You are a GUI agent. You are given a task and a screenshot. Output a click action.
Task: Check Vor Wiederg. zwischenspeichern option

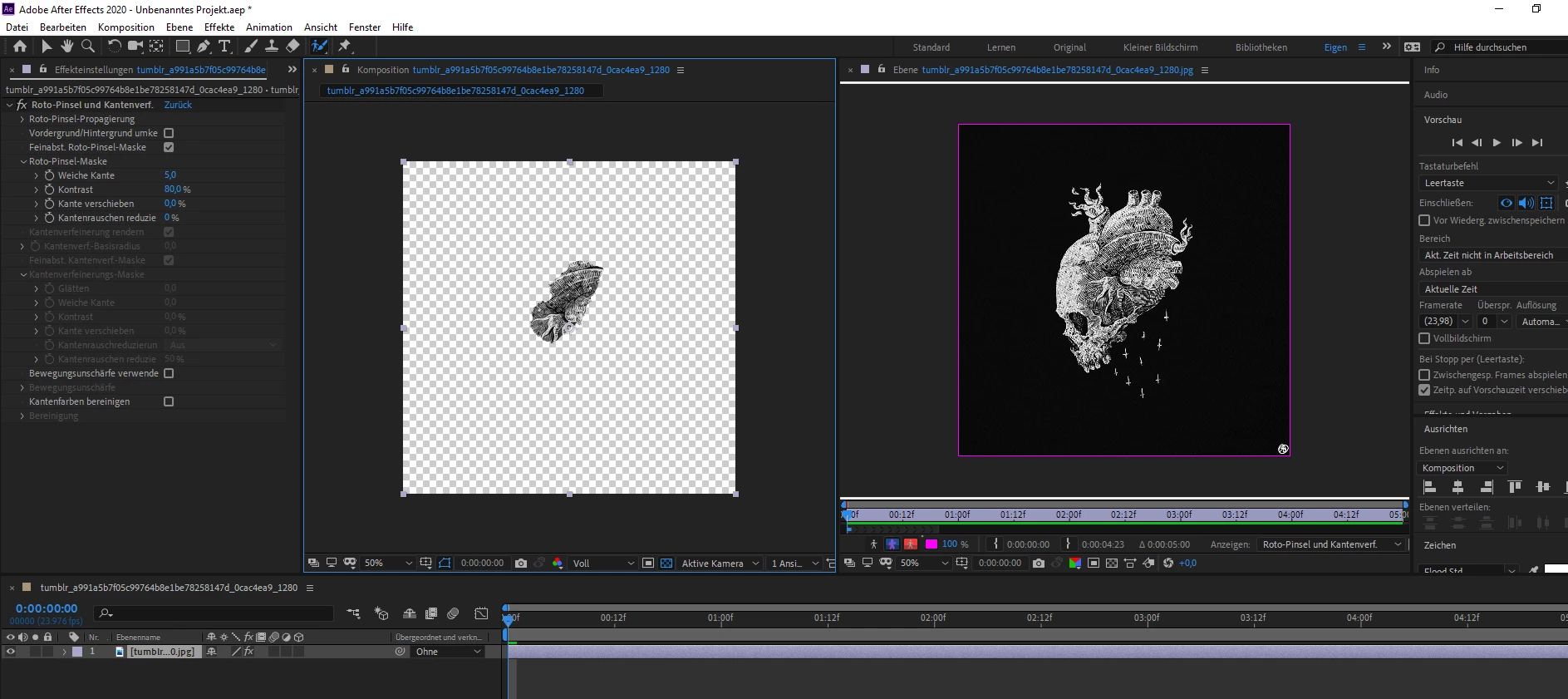(x=1424, y=220)
